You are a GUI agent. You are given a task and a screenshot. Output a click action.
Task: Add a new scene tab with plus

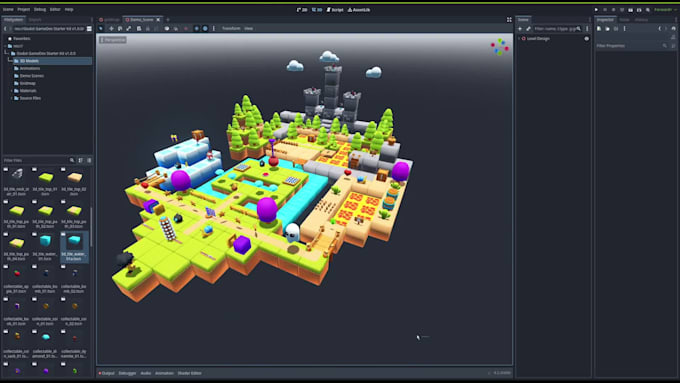pos(168,20)
